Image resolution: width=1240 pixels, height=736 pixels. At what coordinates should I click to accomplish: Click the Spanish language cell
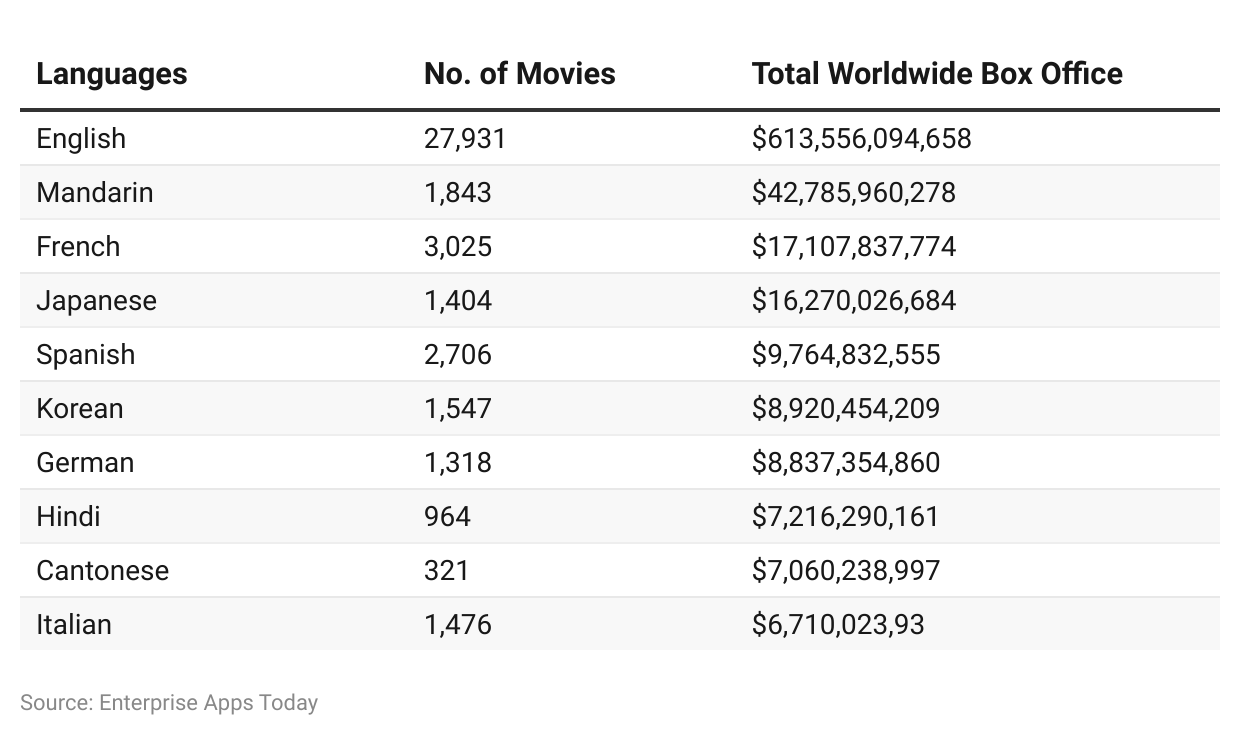85,354
